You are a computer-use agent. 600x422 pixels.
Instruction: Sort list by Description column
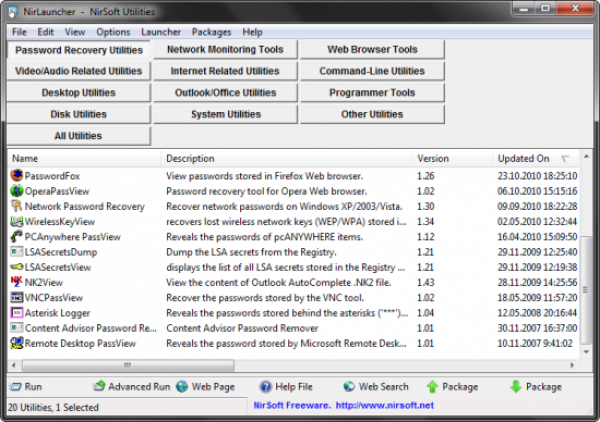pos(287,158)
